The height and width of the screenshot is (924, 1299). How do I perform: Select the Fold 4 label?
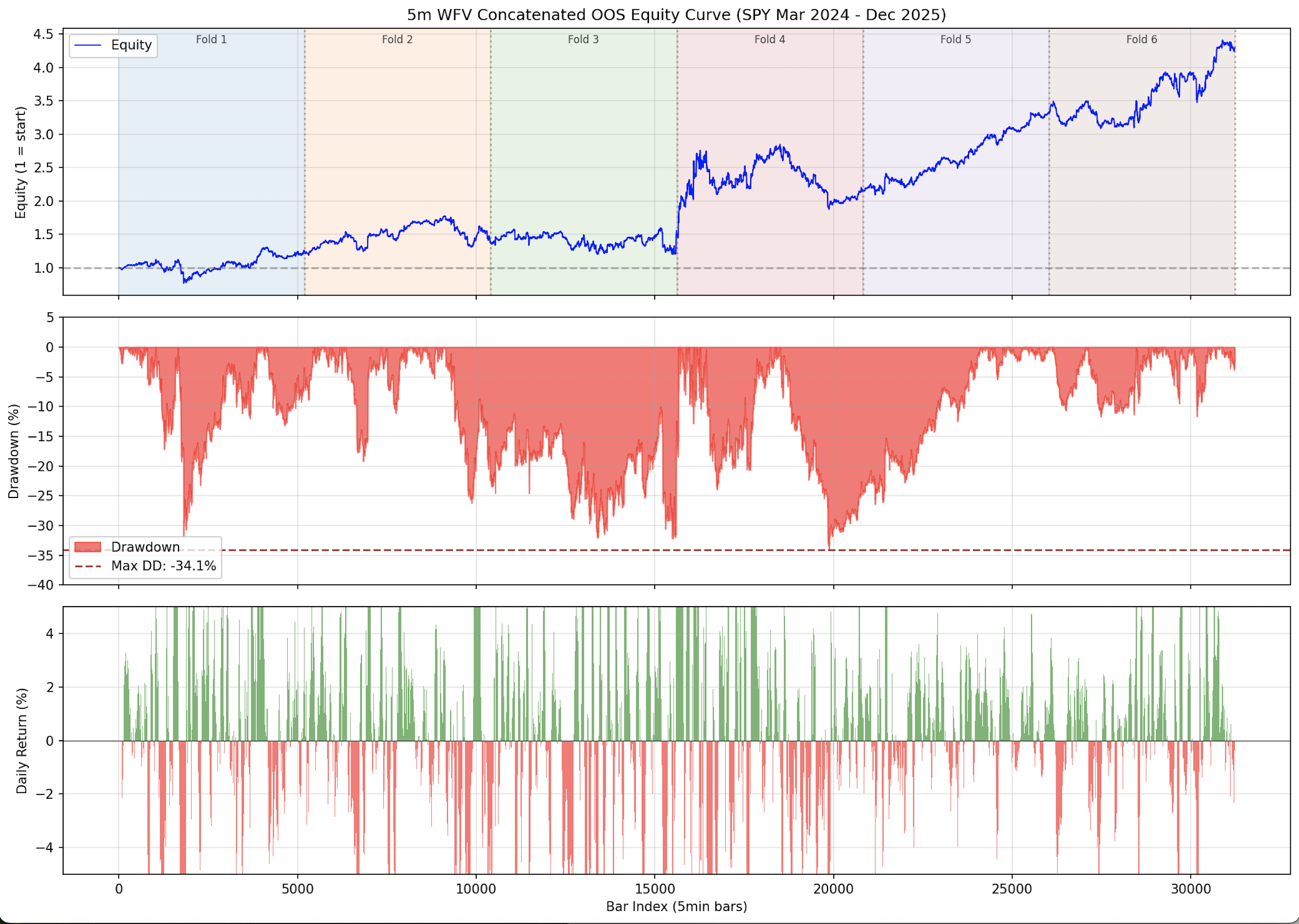click(769, 39)
